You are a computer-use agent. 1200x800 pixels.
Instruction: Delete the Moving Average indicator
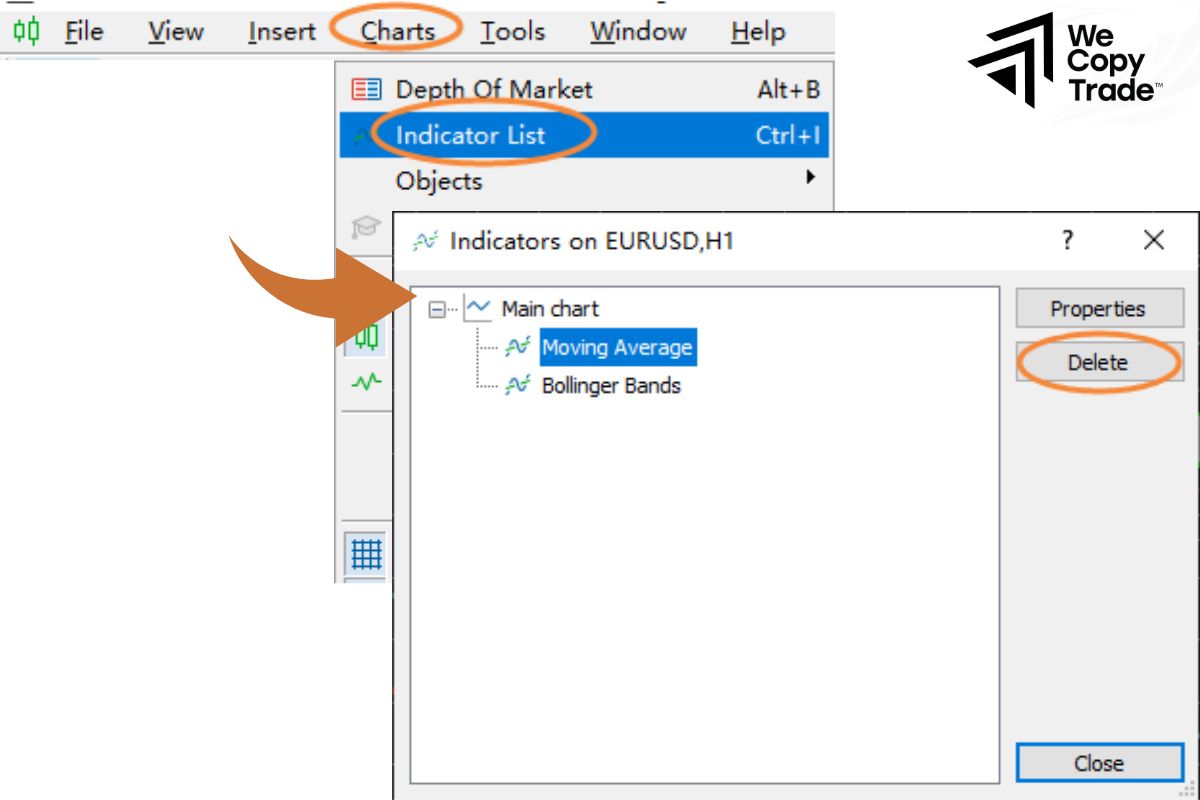tap(1099, 362)
